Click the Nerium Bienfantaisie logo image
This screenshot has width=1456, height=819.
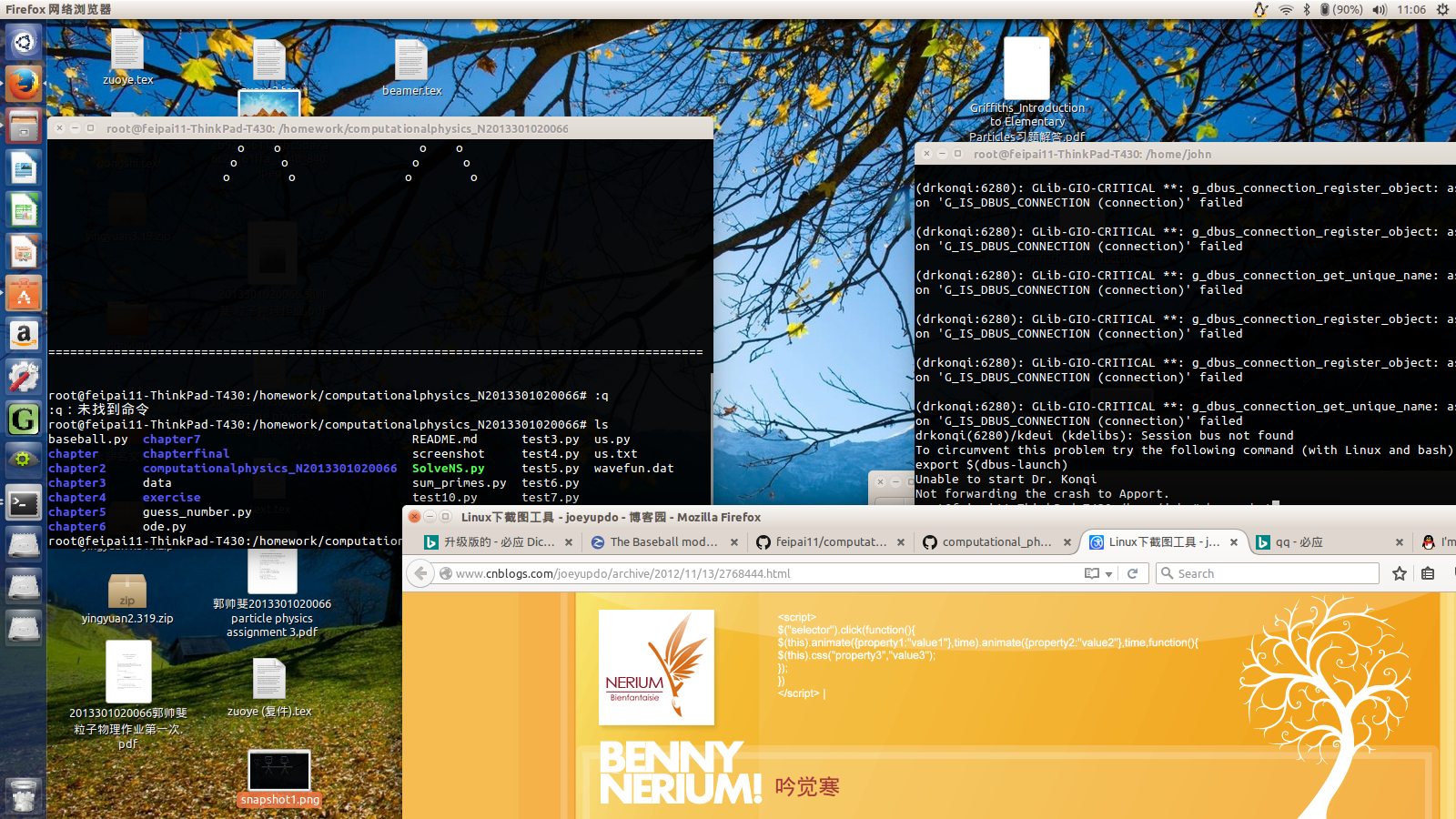point(656,667)
